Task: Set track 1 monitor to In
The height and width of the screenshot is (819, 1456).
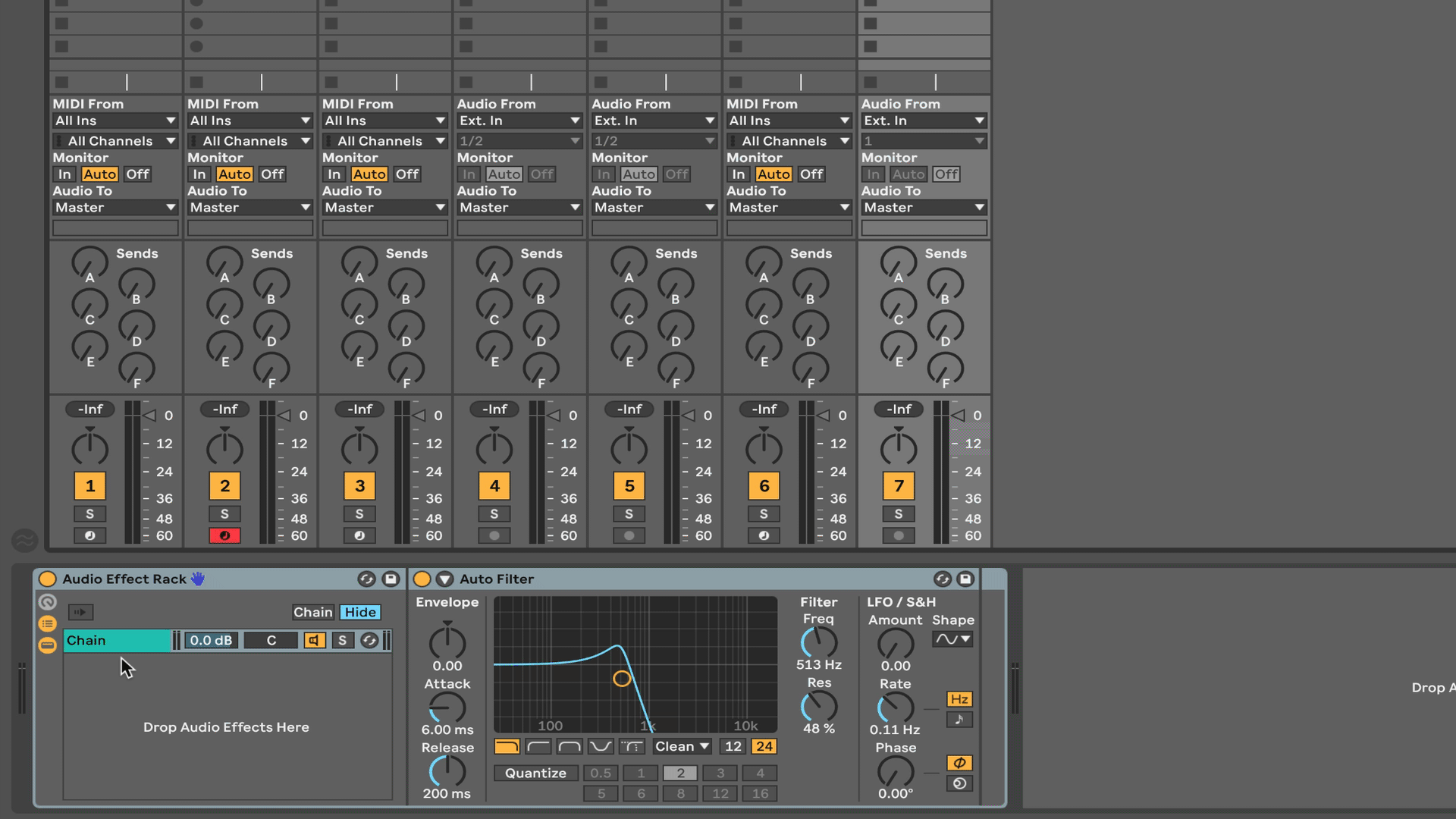Action: [64, 174]
